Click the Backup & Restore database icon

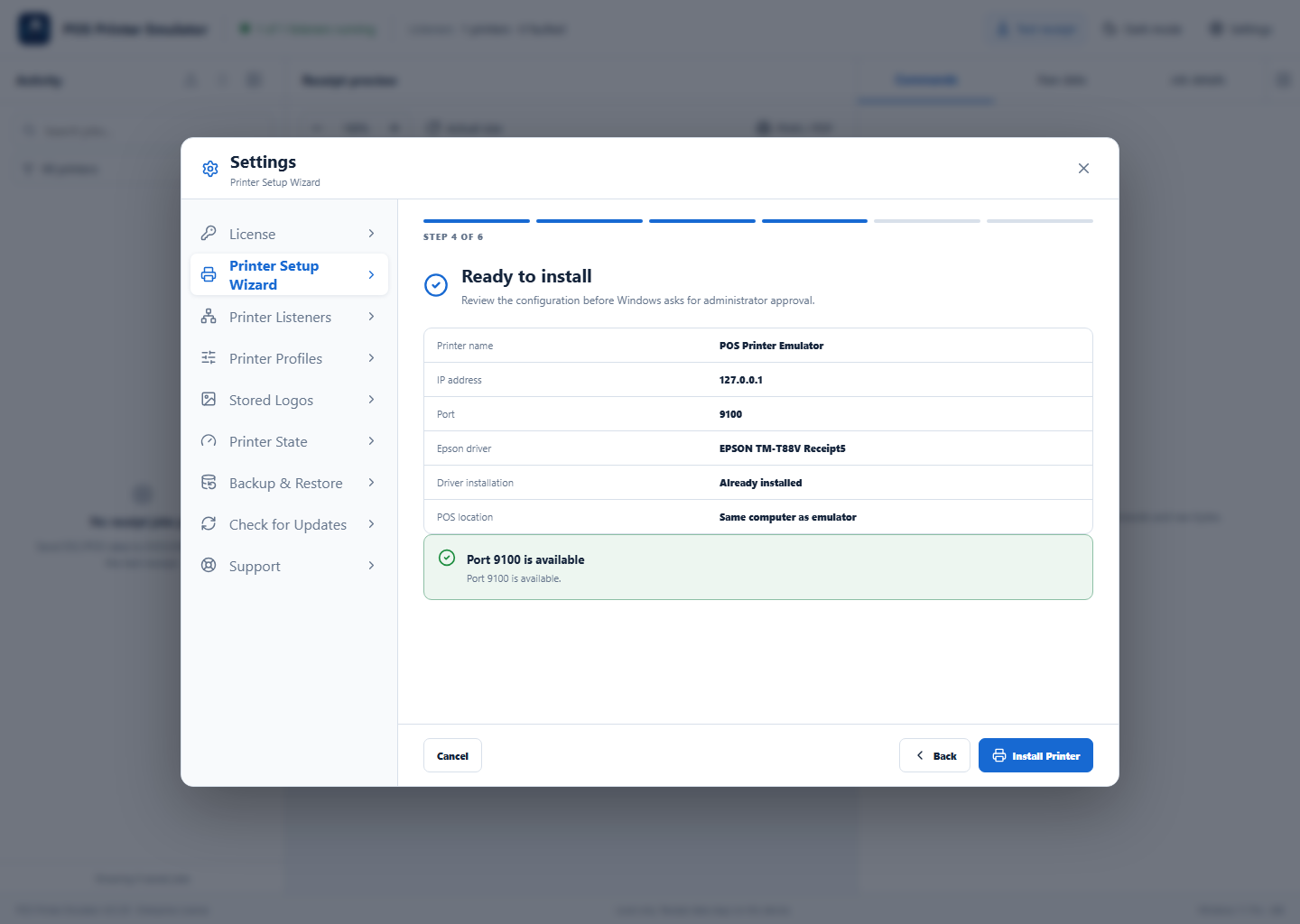209,482
